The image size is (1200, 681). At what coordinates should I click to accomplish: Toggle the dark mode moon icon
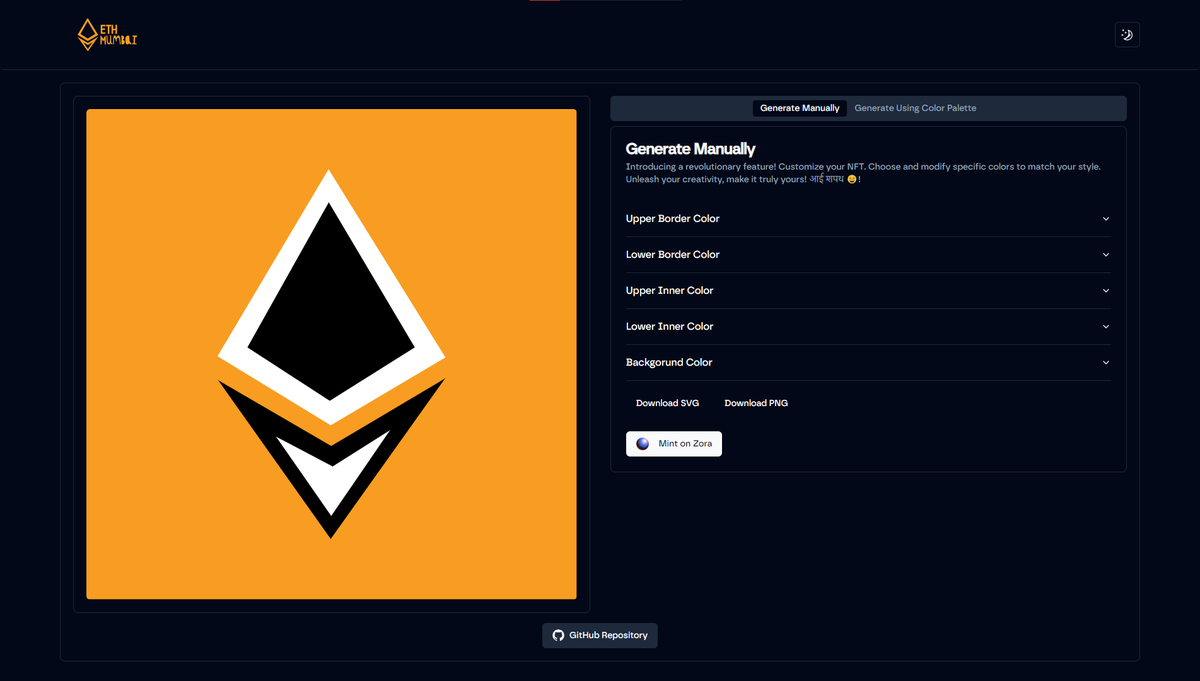pos(1127,35)
